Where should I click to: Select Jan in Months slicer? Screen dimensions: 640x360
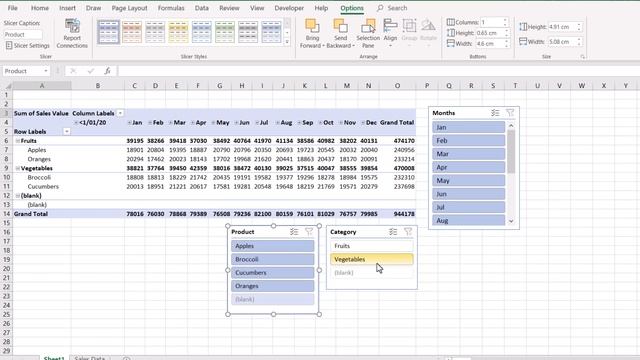(x=469, y=127)
